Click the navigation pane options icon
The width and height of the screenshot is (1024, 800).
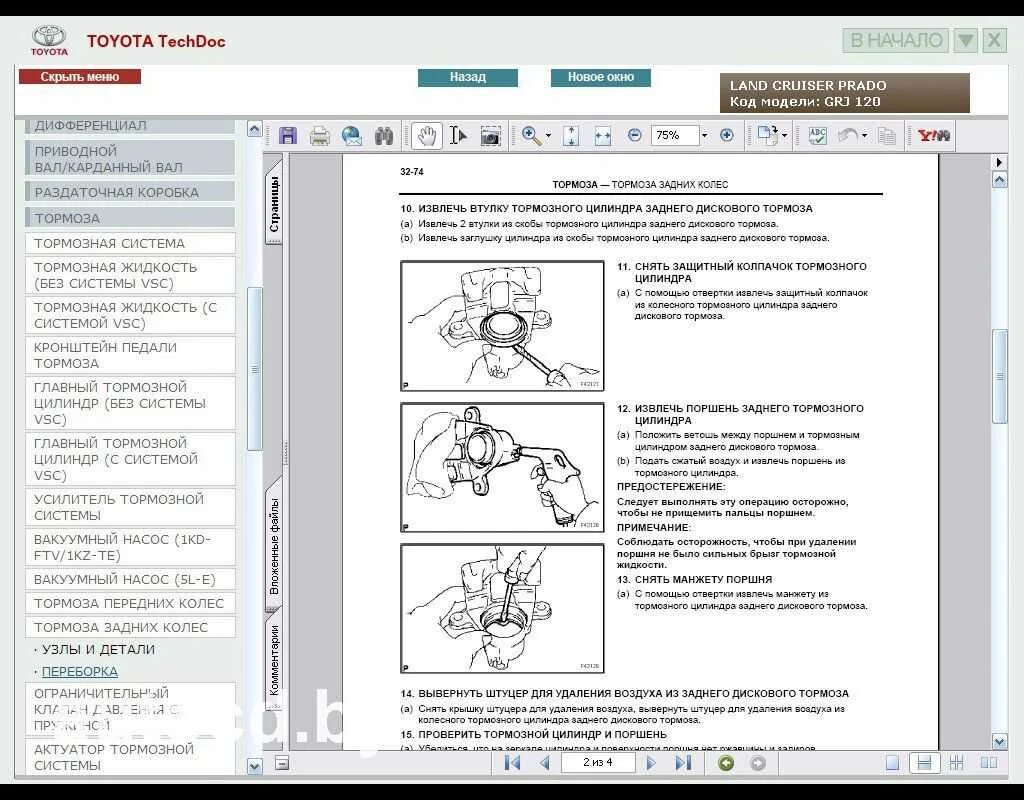click(282, 763)
